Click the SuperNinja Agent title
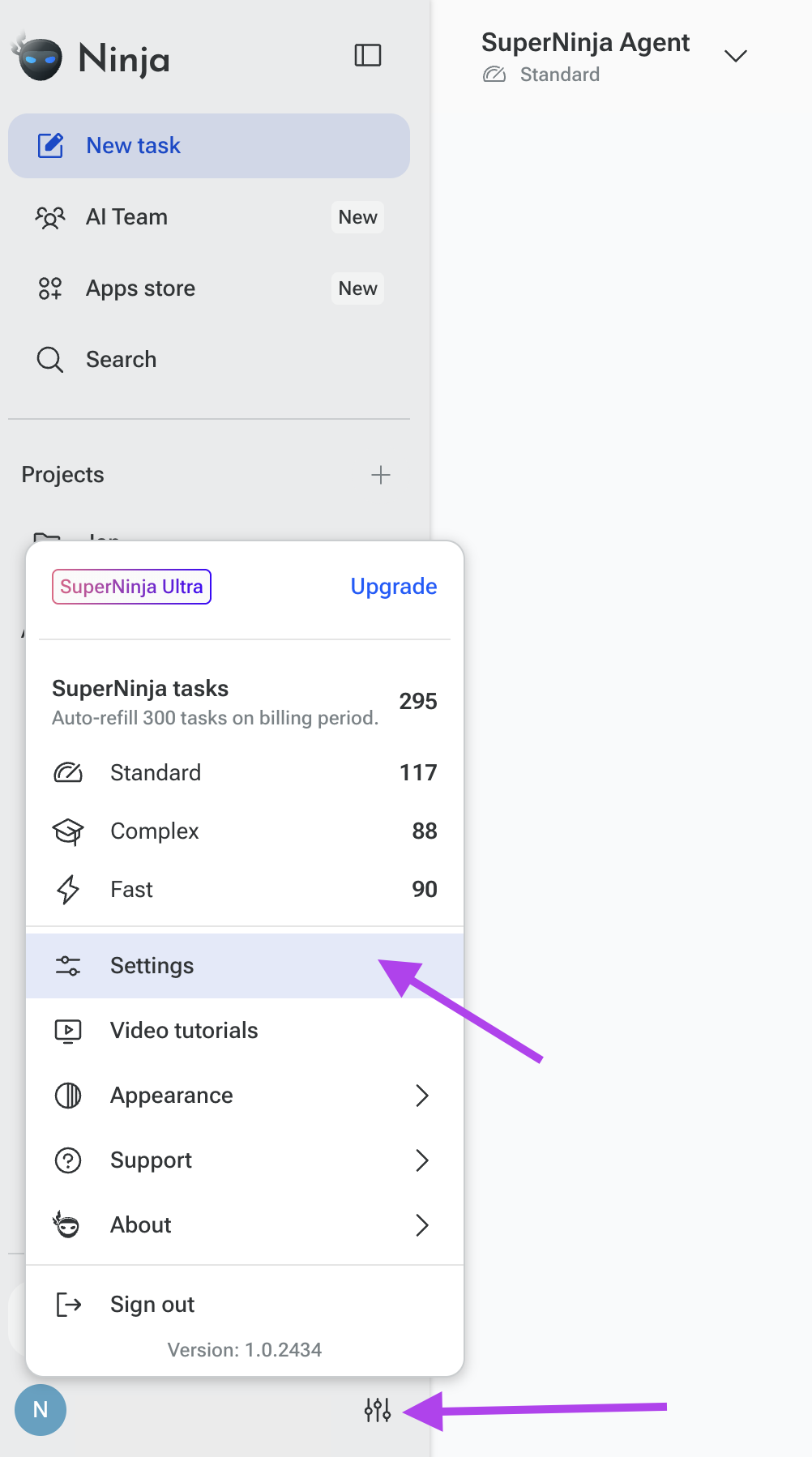 (x=585, y=42)
